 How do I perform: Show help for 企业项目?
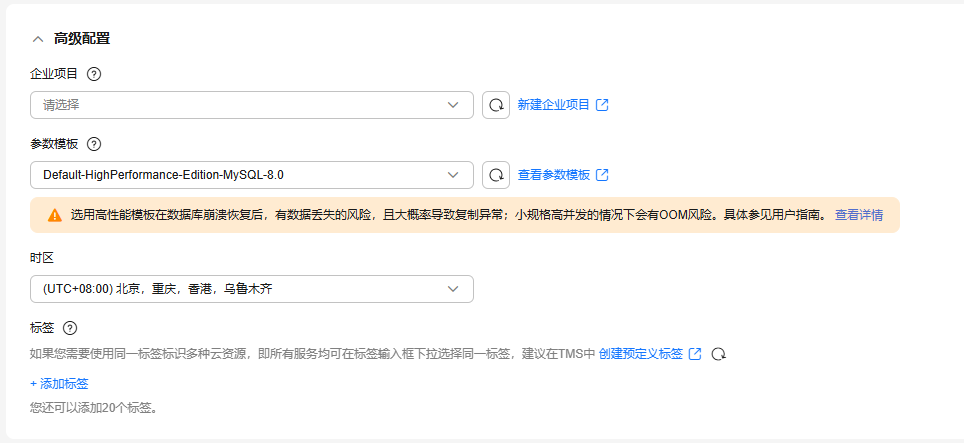point(95,74)
